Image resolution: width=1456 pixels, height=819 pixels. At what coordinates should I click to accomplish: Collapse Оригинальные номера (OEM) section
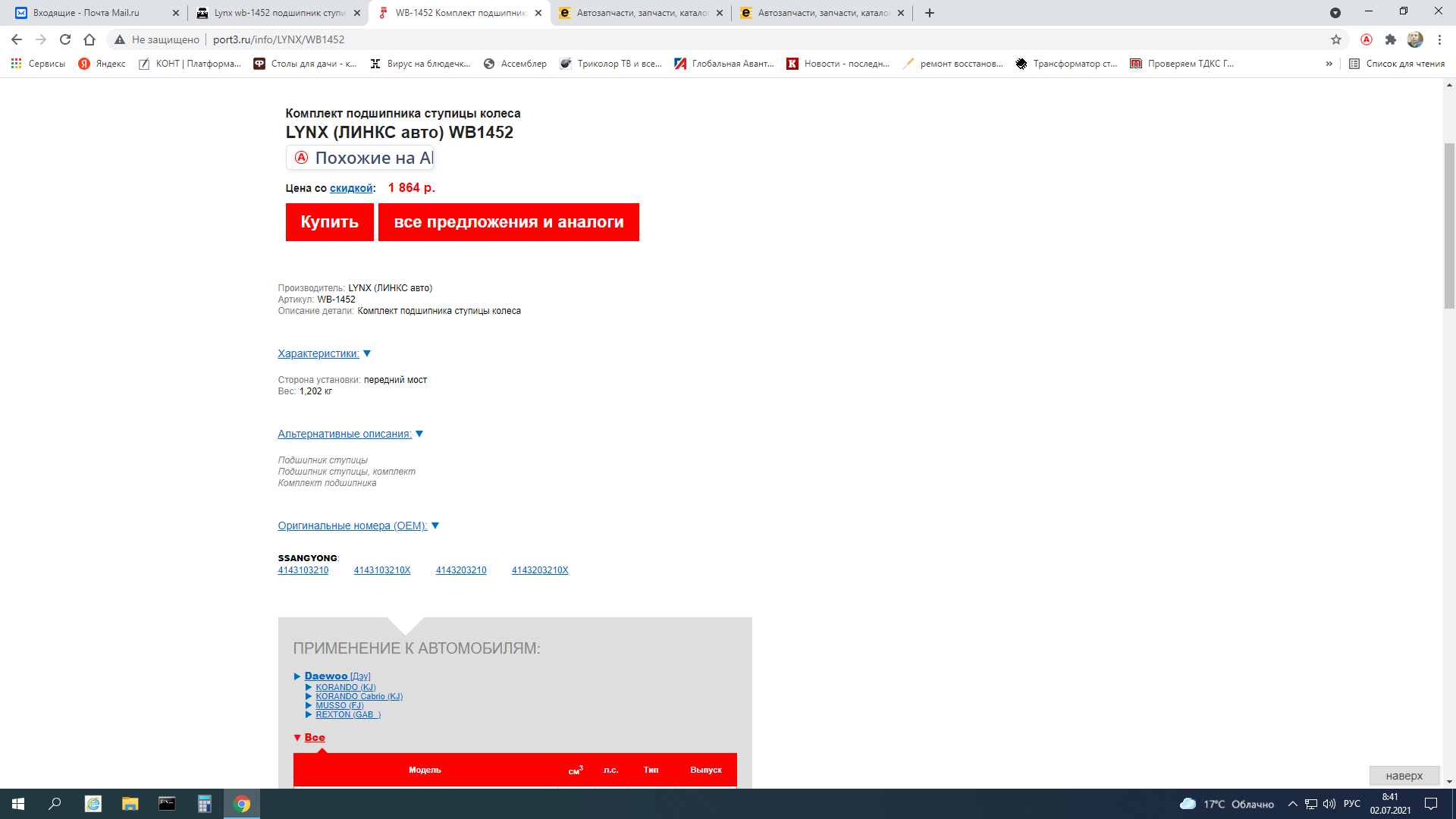coord(358,526)
